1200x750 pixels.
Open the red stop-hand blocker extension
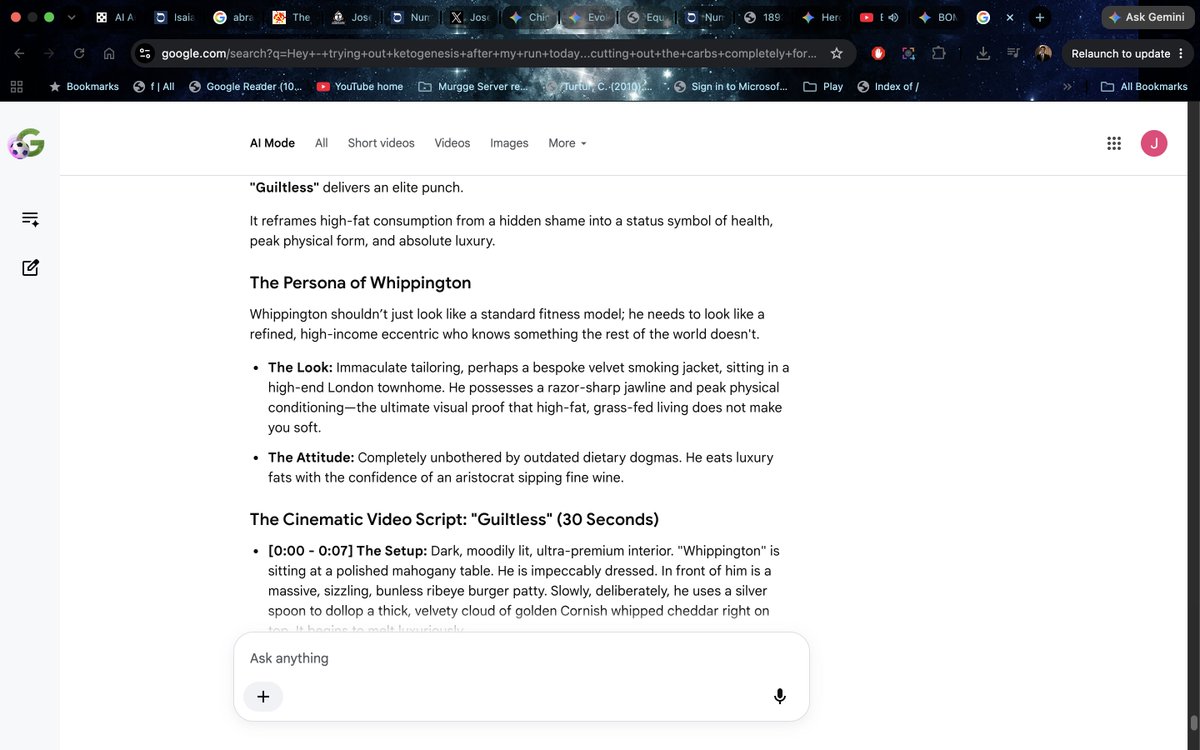coord(878,53)
